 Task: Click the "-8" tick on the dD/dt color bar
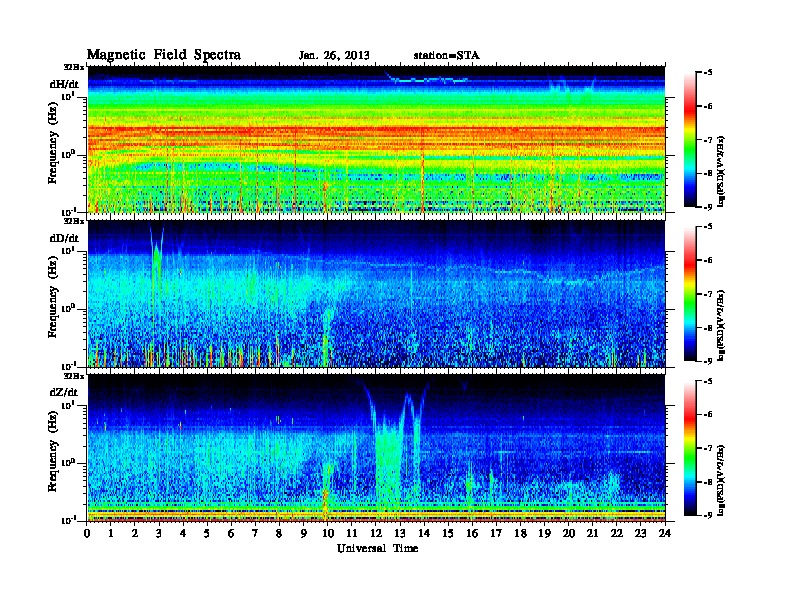coord(708,327)
